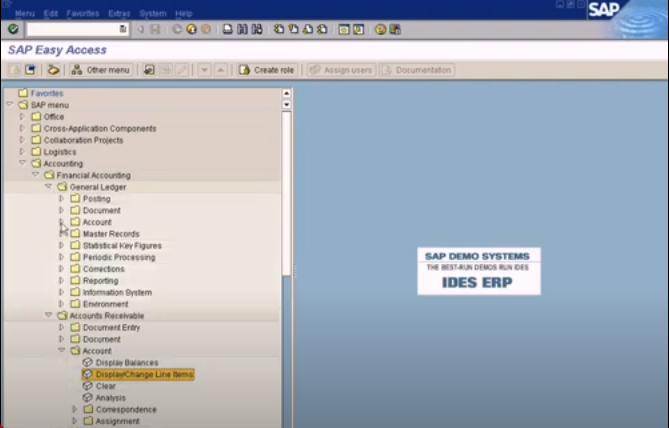
Task: Expand the Reporting folder
Action: click(x=61, y=280)
